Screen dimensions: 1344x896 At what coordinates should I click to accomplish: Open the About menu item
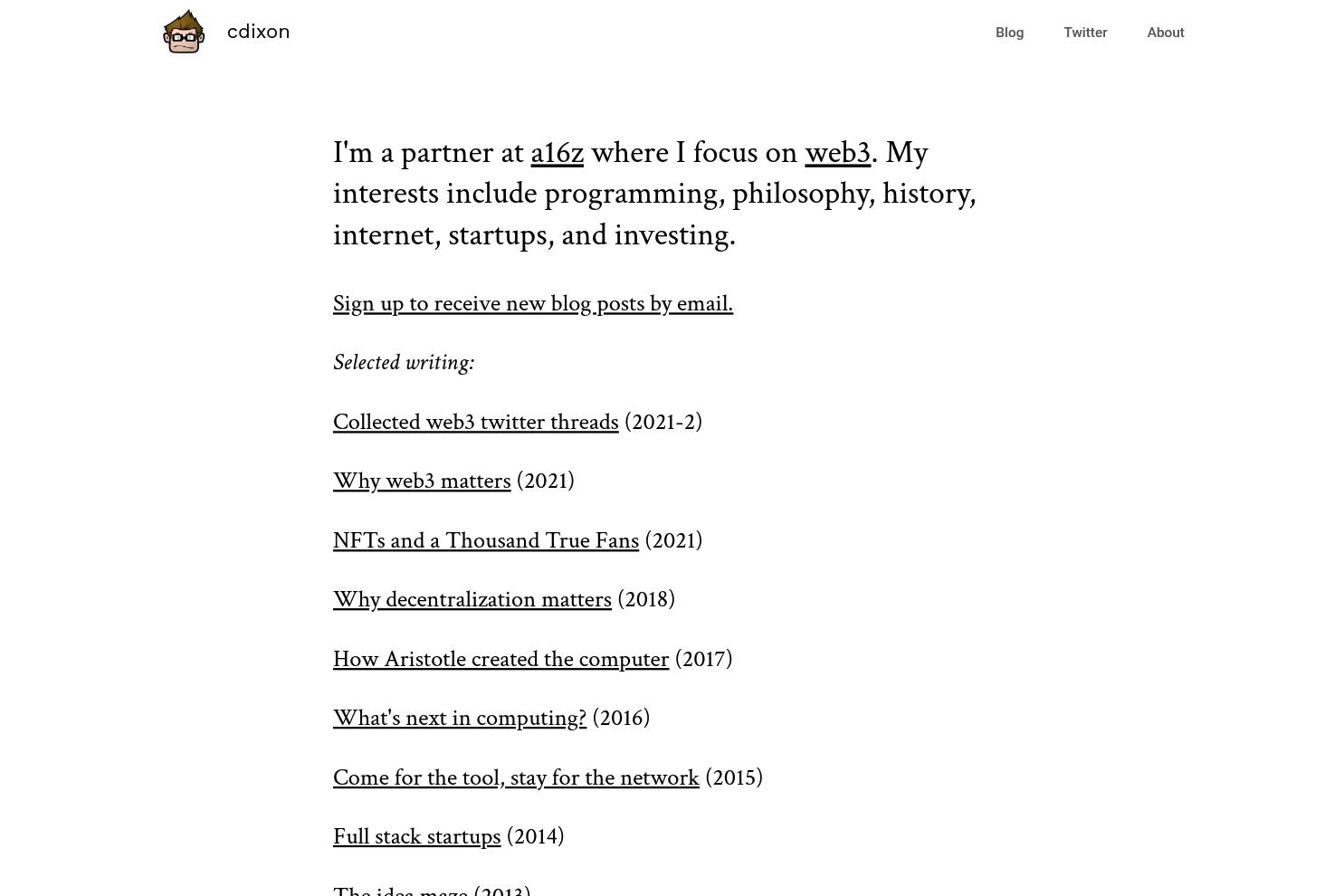coord(1165,32)
